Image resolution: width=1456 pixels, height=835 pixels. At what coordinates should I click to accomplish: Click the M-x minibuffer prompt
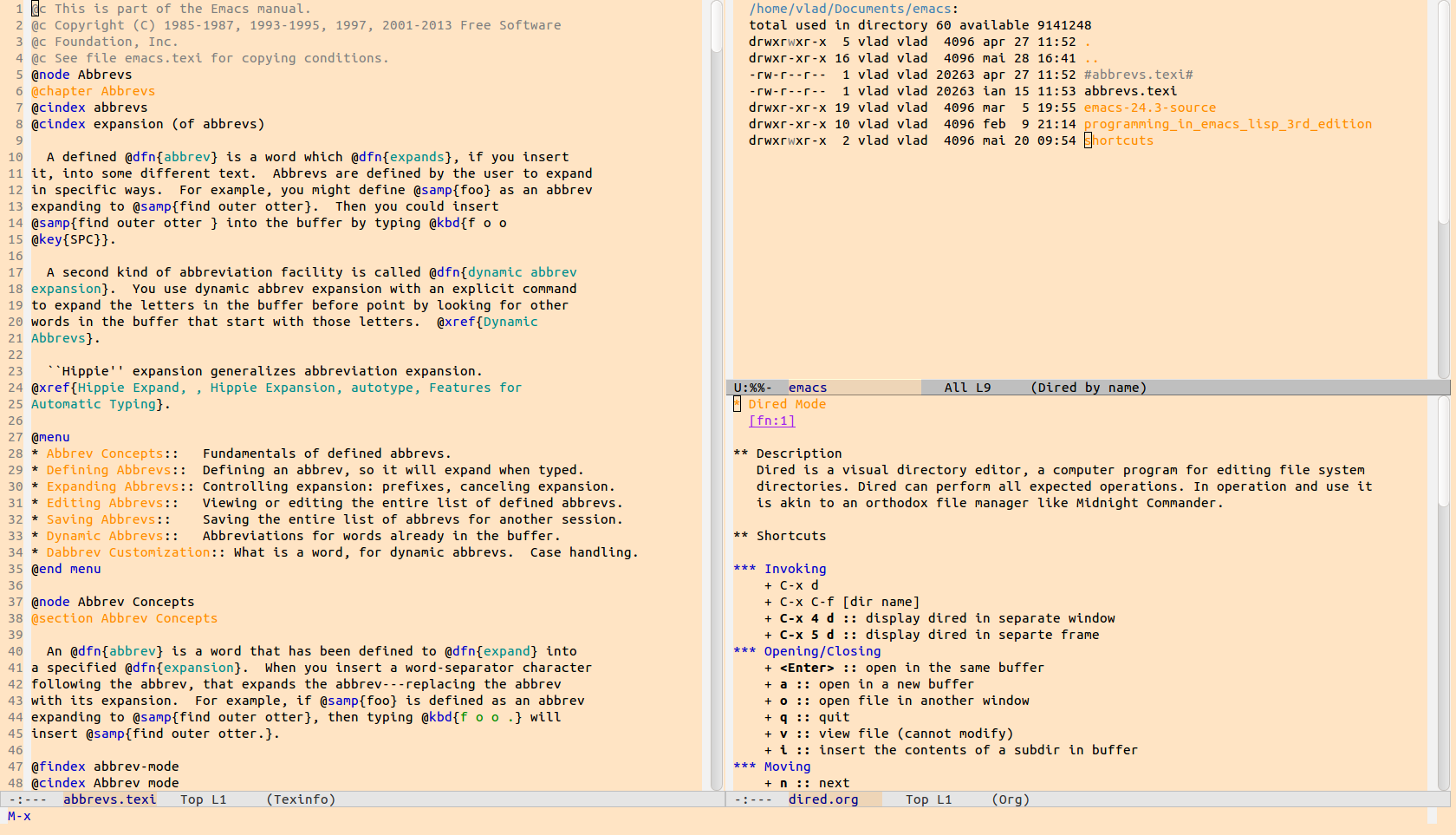pyautogui.click(x=19, y=816)
